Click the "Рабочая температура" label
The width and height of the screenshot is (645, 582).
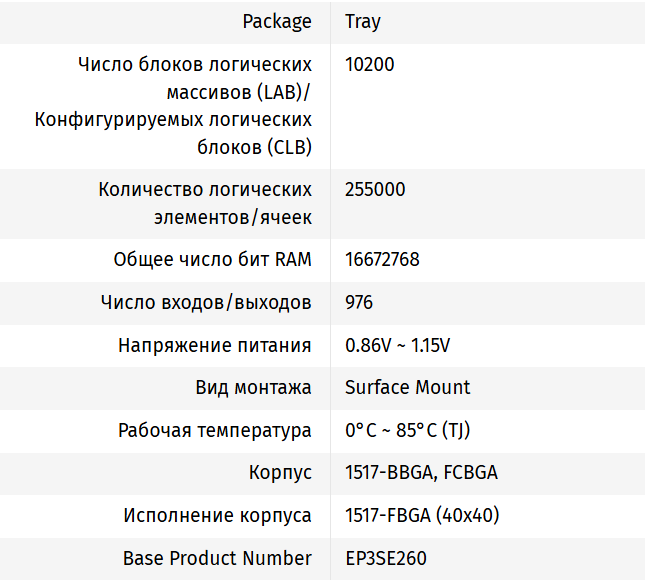pyautogui.click(x=215, y=431)
